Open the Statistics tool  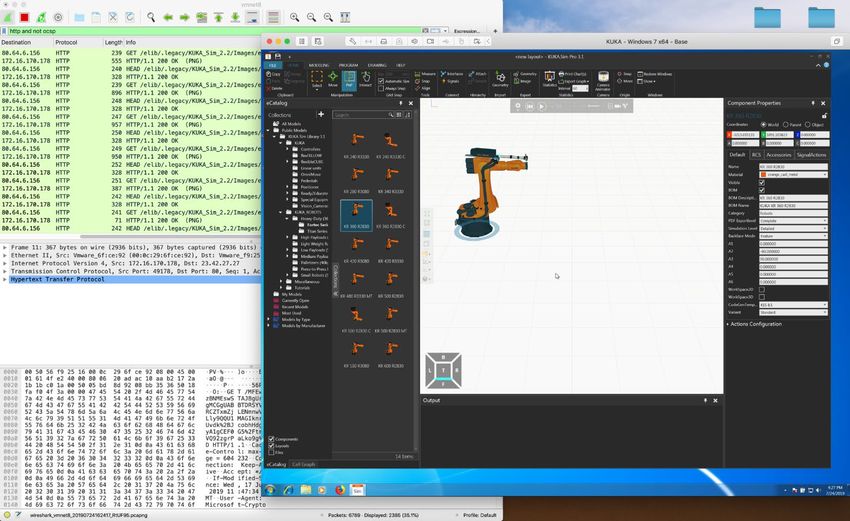coord(549,79)
